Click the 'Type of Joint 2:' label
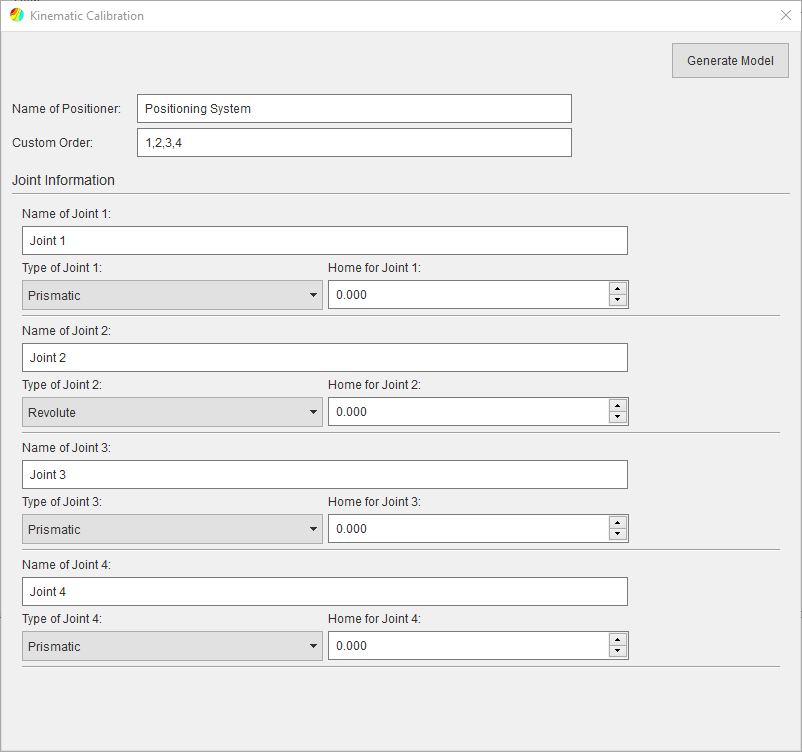 (x=62, y=385)
